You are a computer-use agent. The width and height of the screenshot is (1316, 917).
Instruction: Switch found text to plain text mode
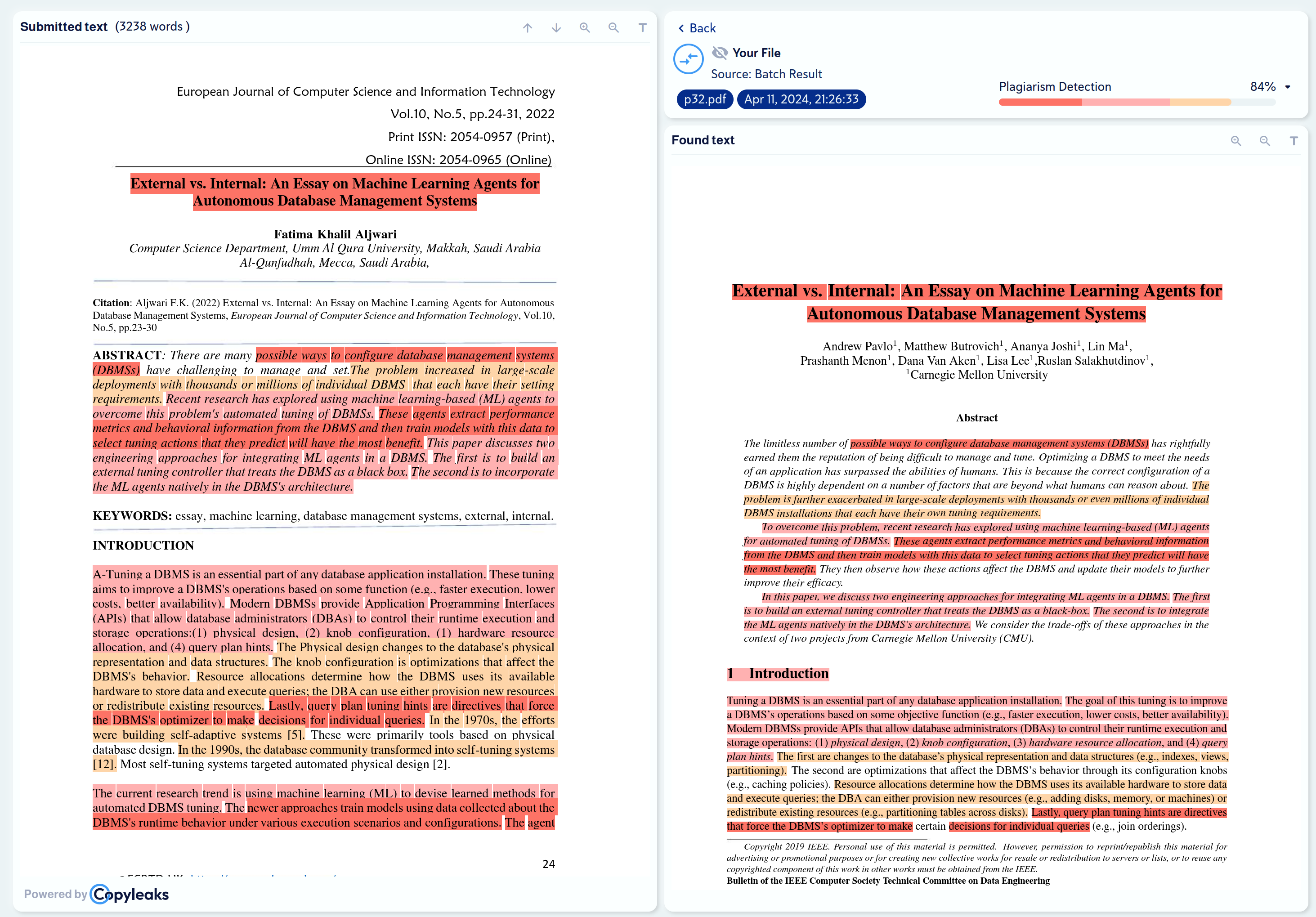point(1294,141)
